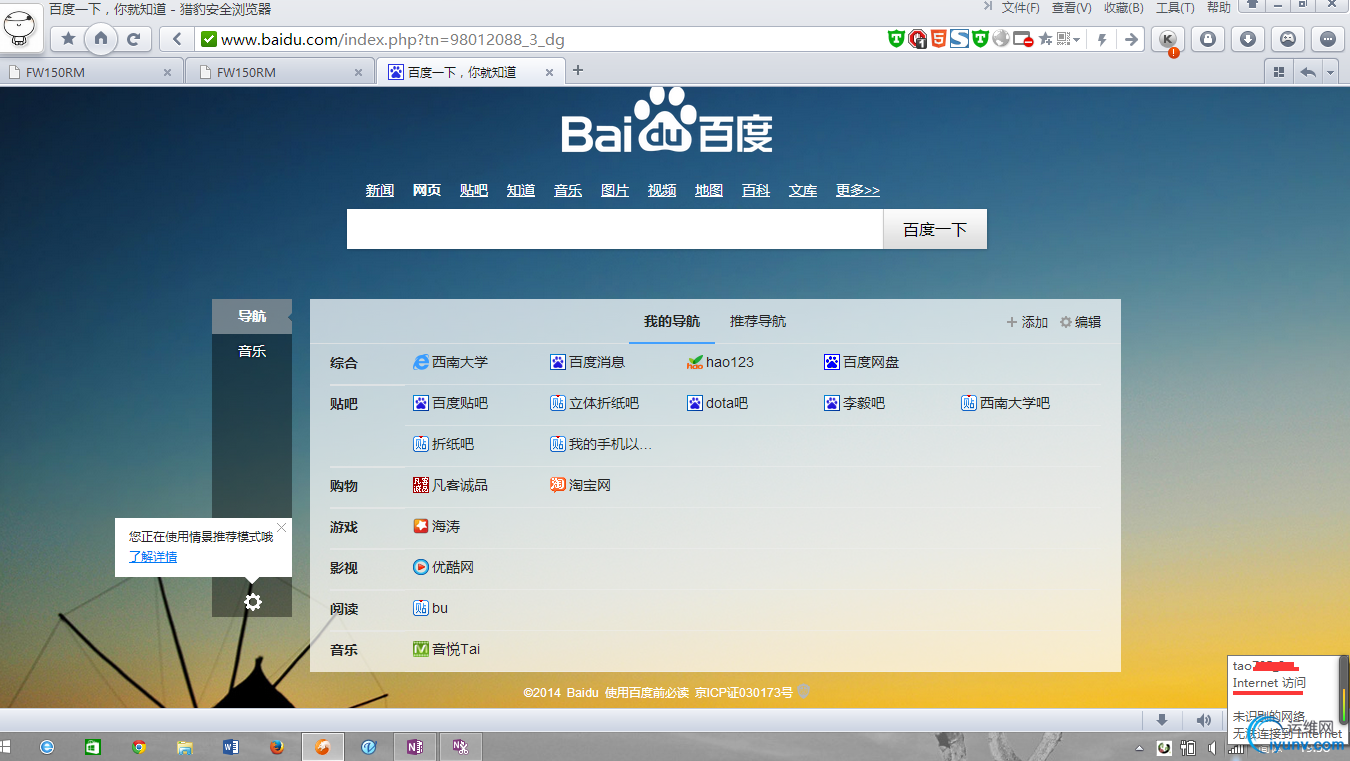Click the back arrow next to address bar
This screenshot has height=761, width=1350.
click(x=177, y=39)
